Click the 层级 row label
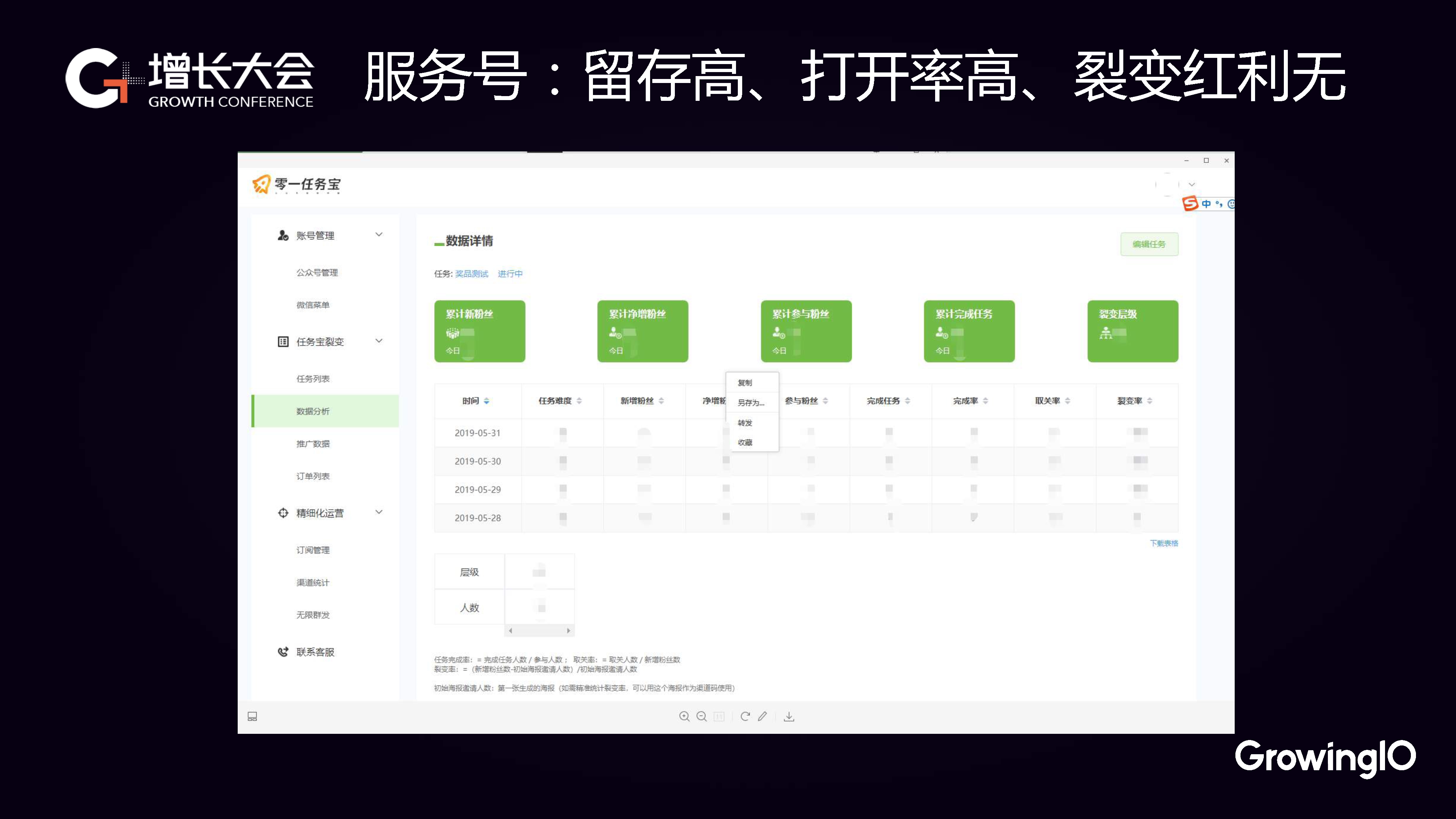Viewport: 1456px width, 819px height. 469,572
